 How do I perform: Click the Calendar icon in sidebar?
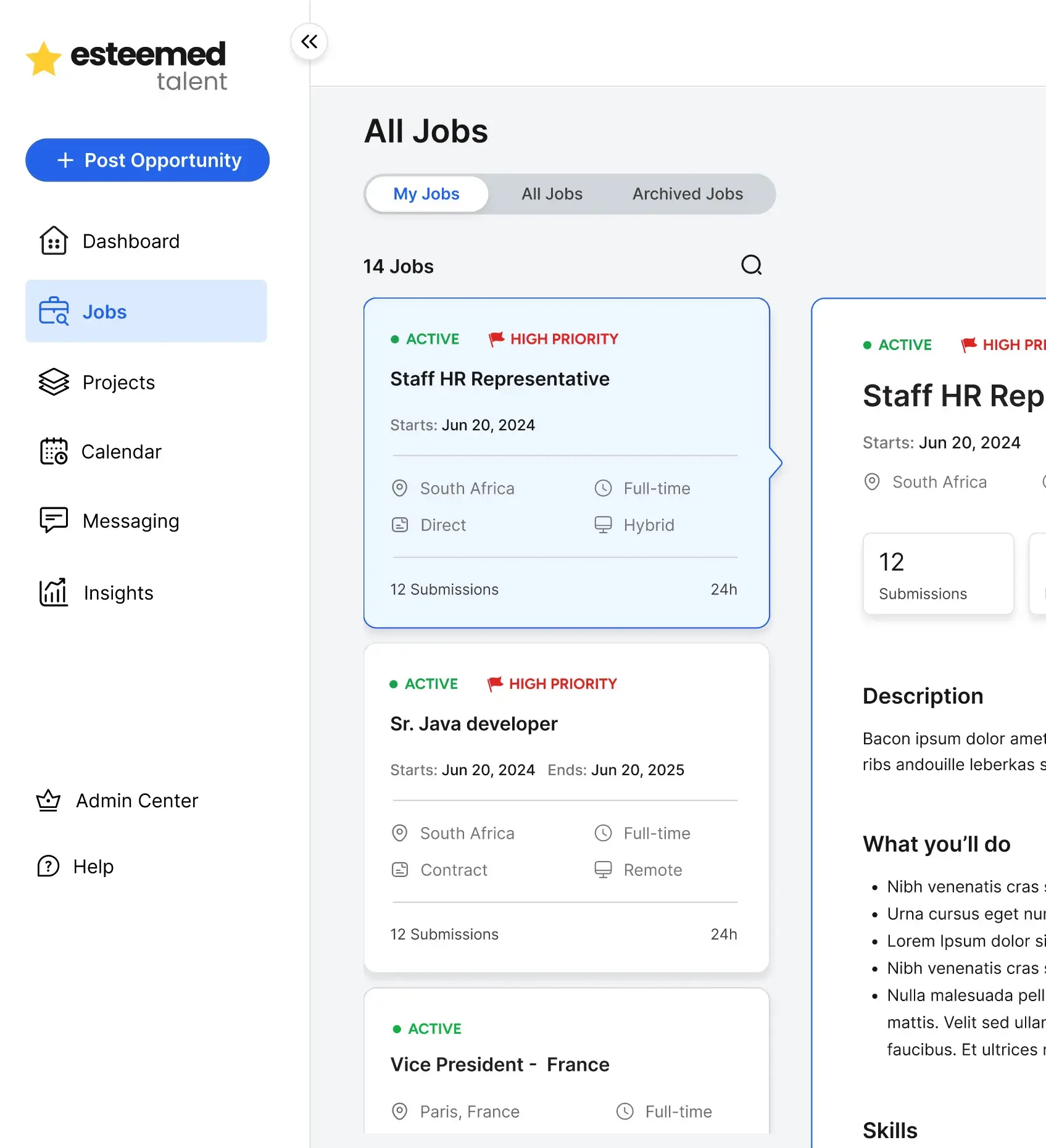[54, 451]
